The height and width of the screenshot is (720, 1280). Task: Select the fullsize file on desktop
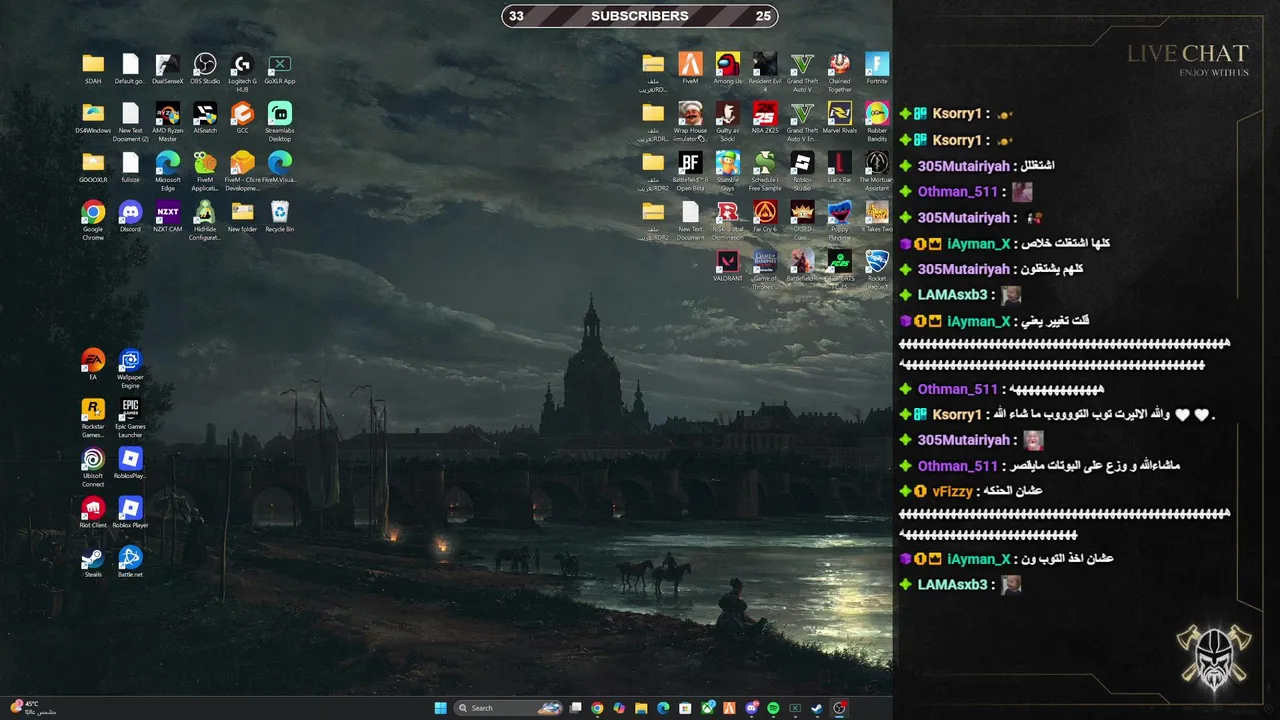point(130,167)
